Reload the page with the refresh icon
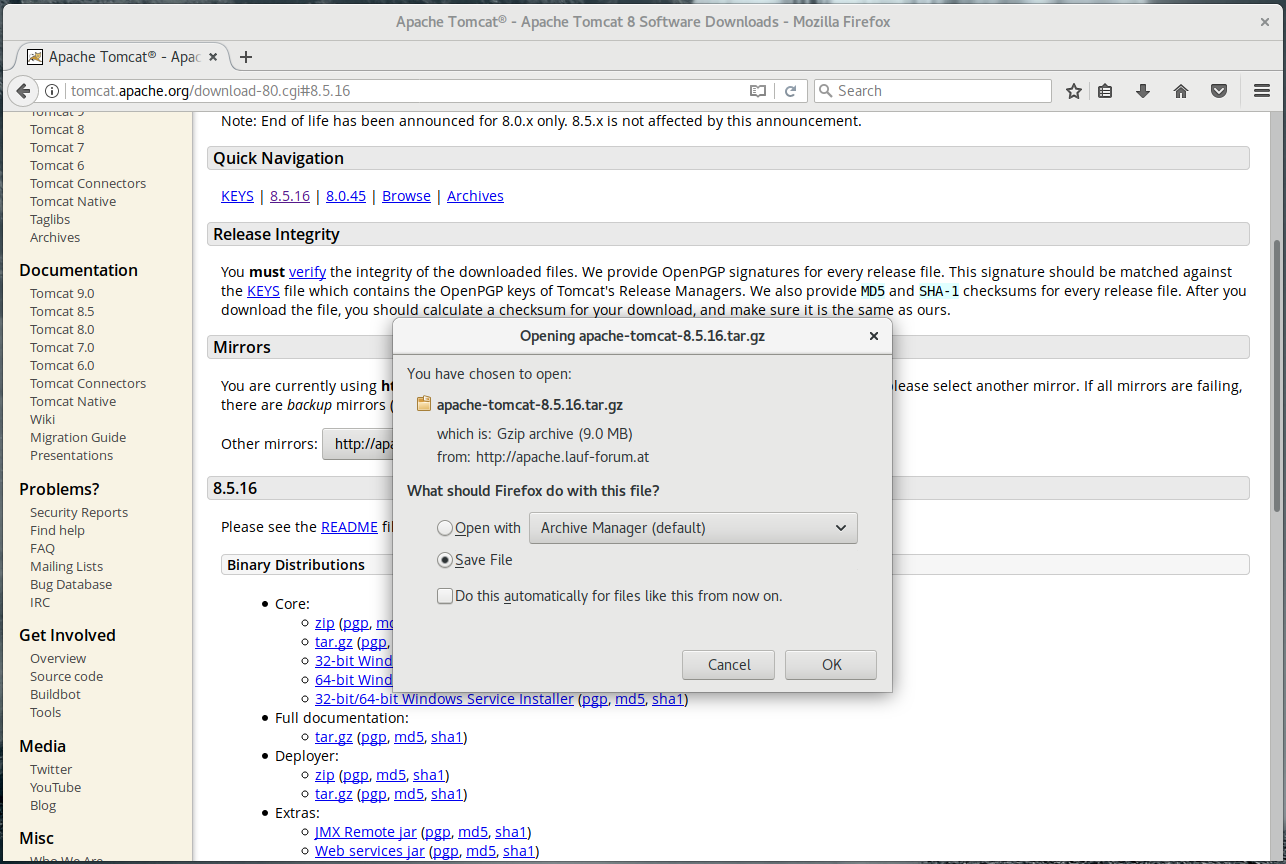The height and width of the screenshot is (864, 1286). click(790, 91)
